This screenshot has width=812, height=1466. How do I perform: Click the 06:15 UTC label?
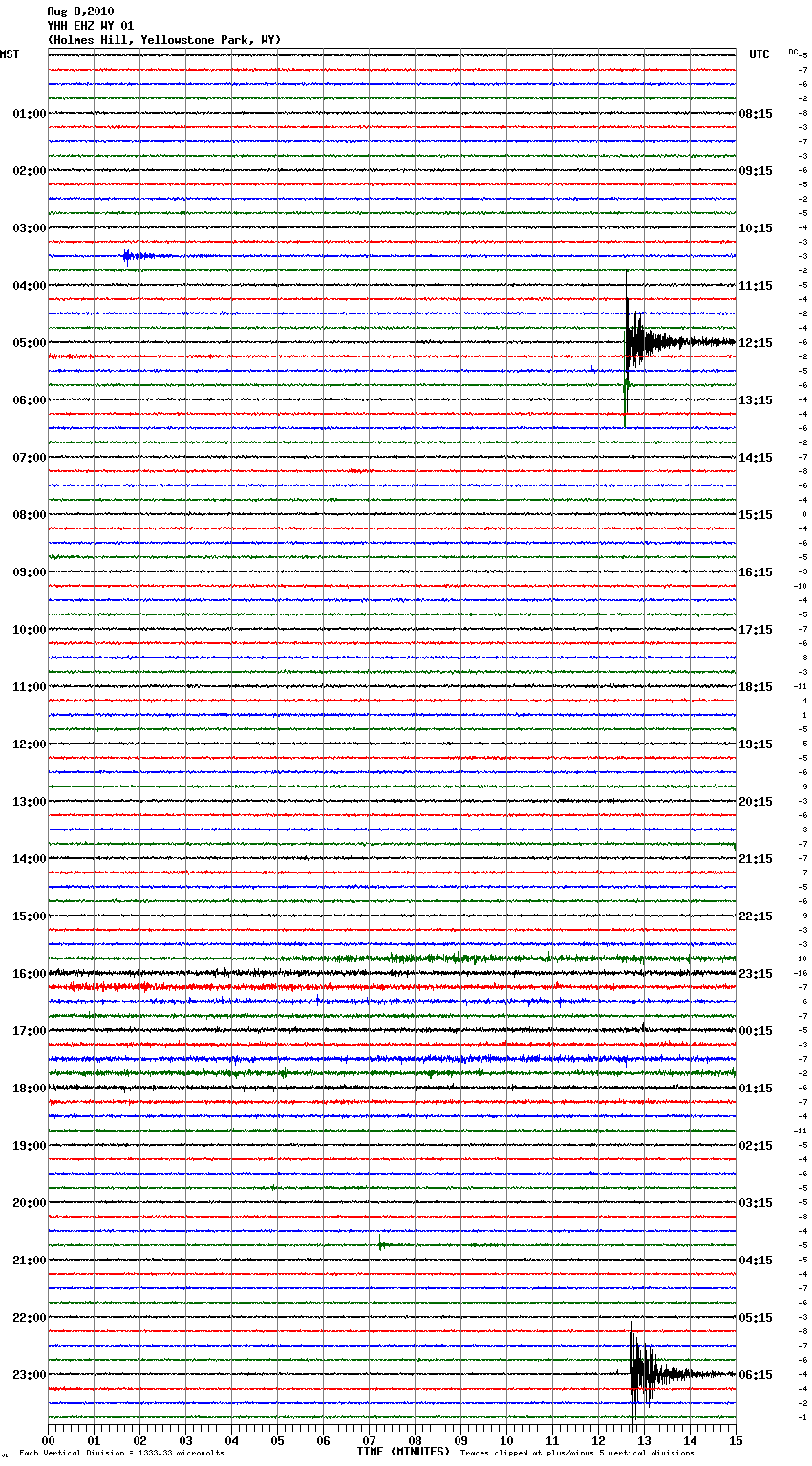pos(756,1375)
